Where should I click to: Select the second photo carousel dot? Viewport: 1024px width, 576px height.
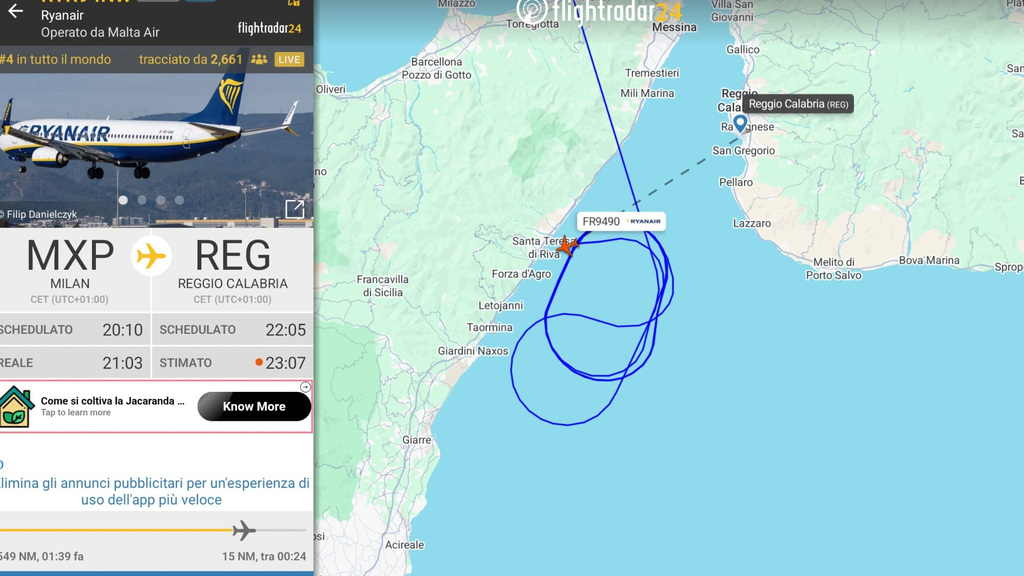pyautogui.click(x=142, y=200)
